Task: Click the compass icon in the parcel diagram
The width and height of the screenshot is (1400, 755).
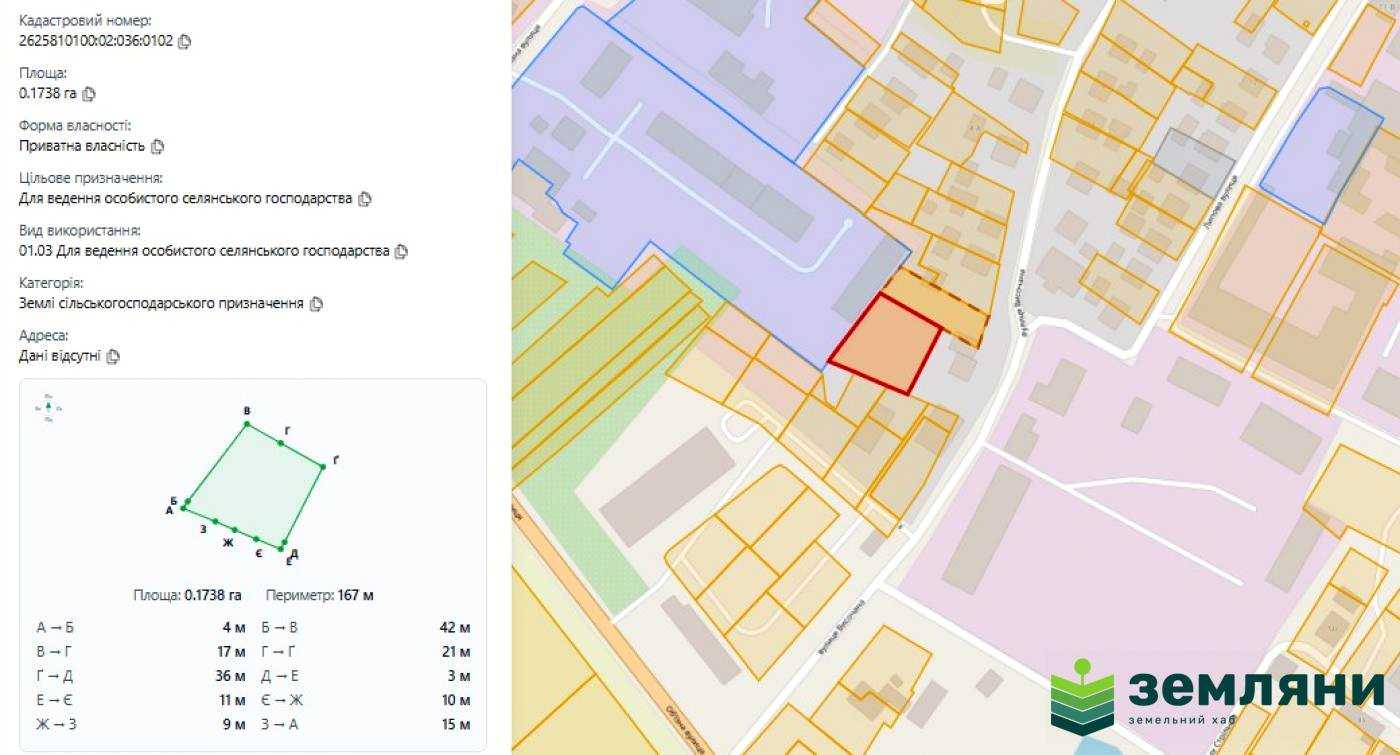Action: [48, 408]
